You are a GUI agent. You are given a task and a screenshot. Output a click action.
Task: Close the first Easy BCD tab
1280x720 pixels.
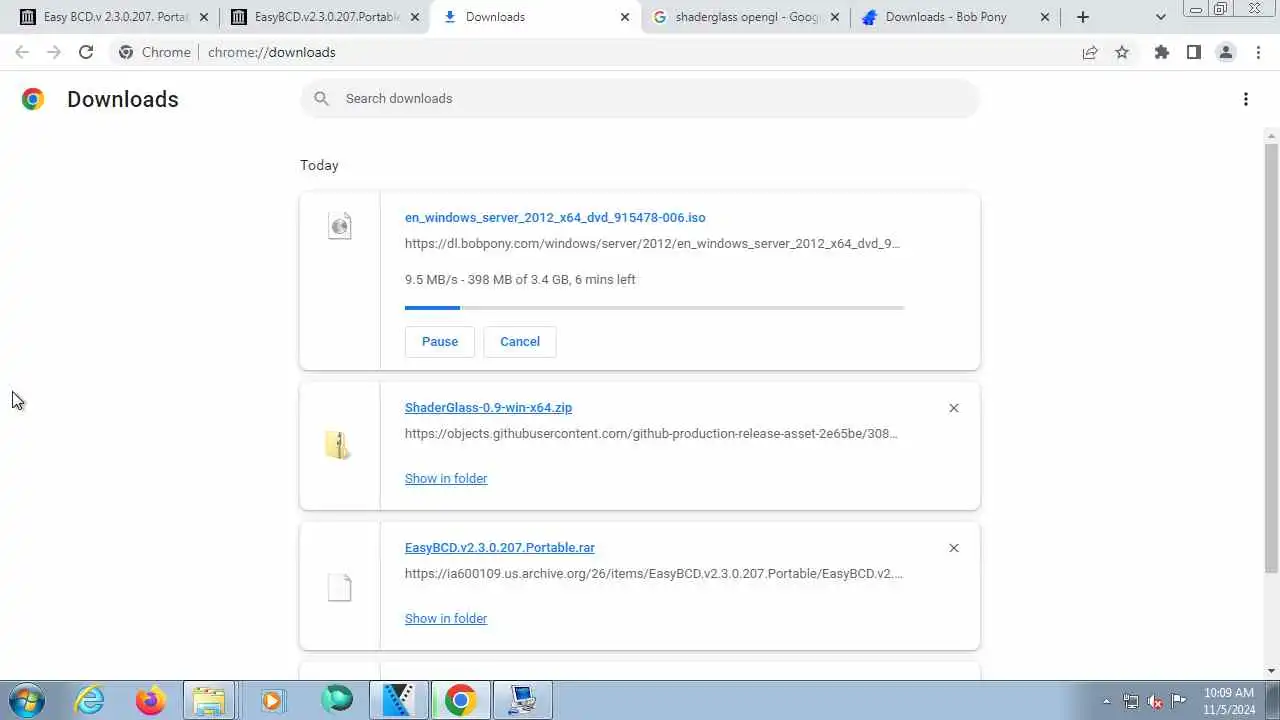click(x=205, y=17)
